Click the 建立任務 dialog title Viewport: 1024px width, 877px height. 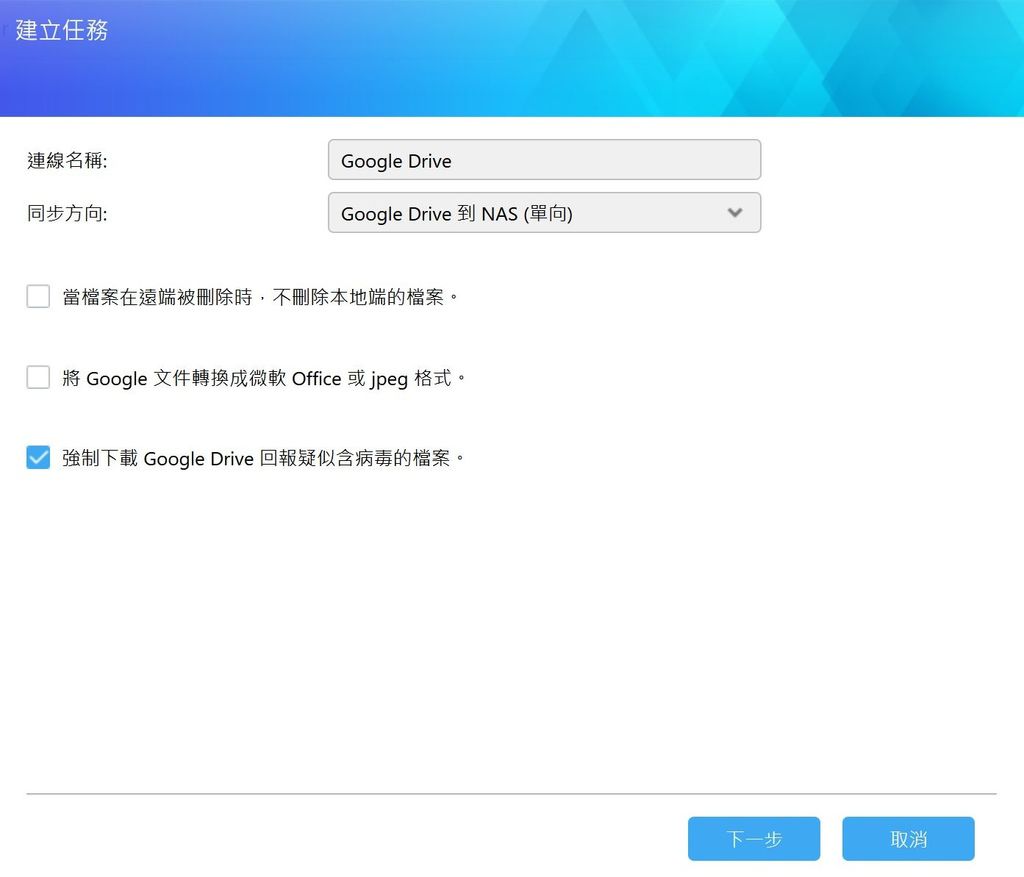[x=62, y=30]
